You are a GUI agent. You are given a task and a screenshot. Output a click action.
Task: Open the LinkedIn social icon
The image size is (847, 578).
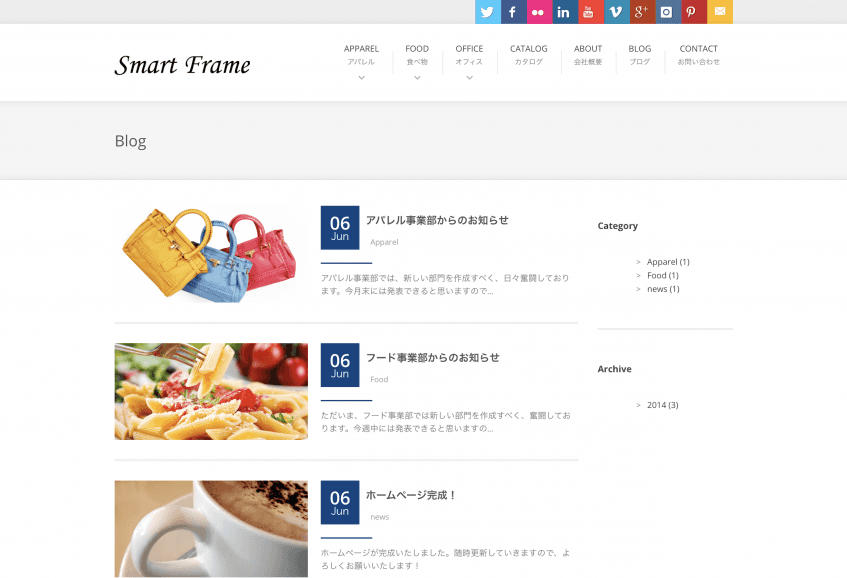pyautogui.click(x=565, y=12)
